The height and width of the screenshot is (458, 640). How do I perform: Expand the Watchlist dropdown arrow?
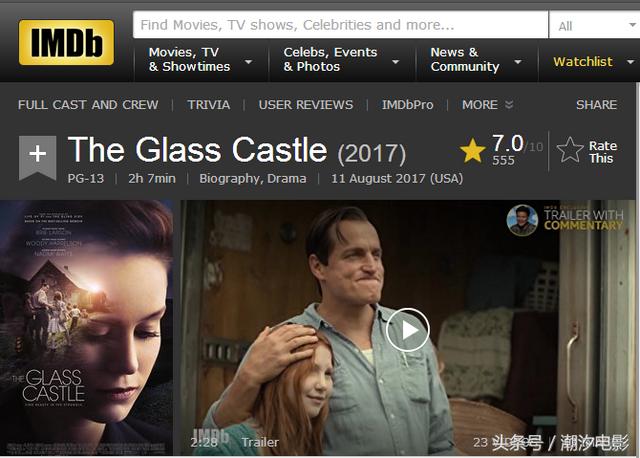point(631,62)
